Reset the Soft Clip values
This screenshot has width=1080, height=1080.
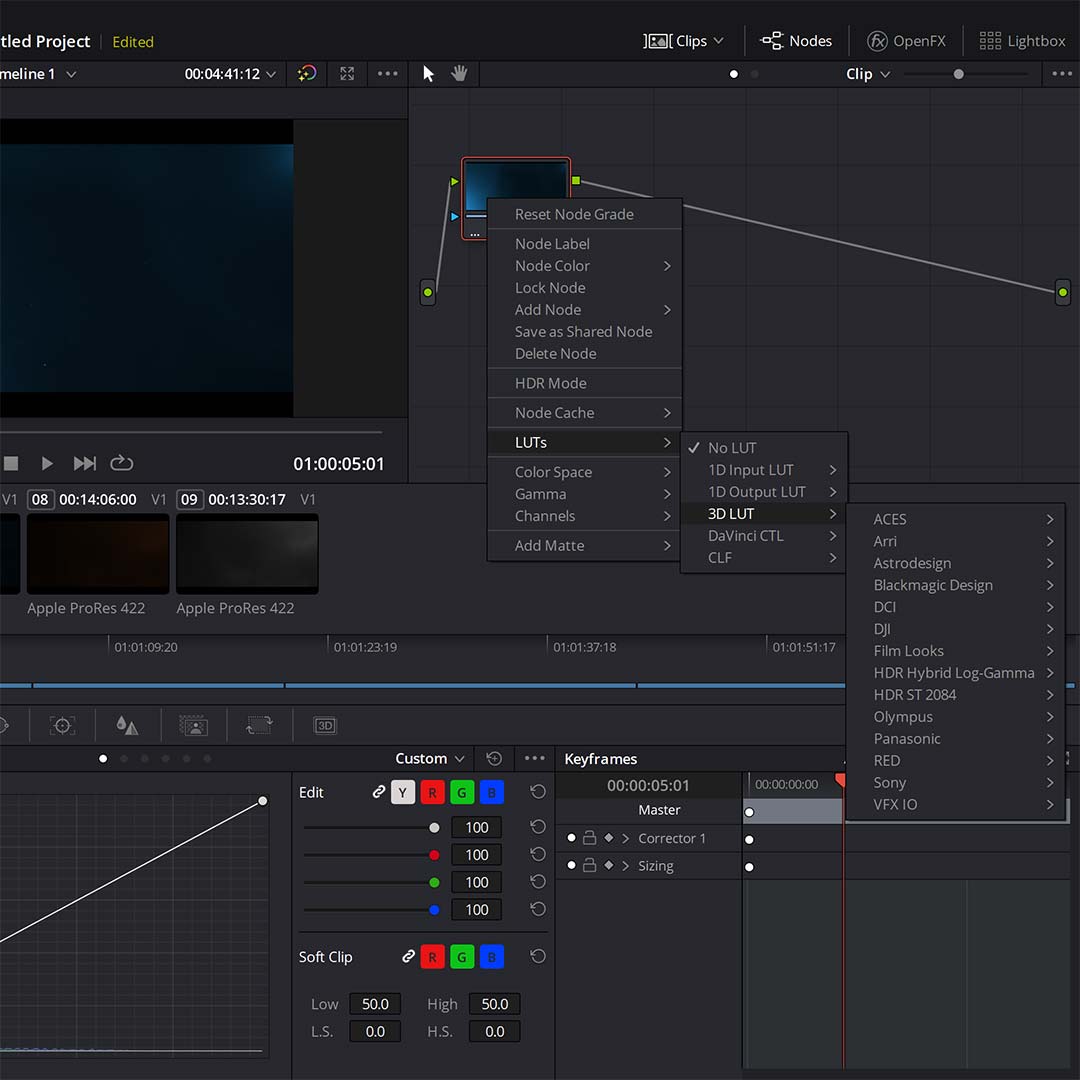[538, 956]
